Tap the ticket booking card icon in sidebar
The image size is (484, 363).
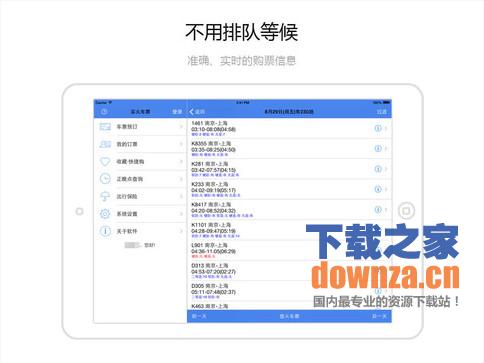tap(105, 127)
